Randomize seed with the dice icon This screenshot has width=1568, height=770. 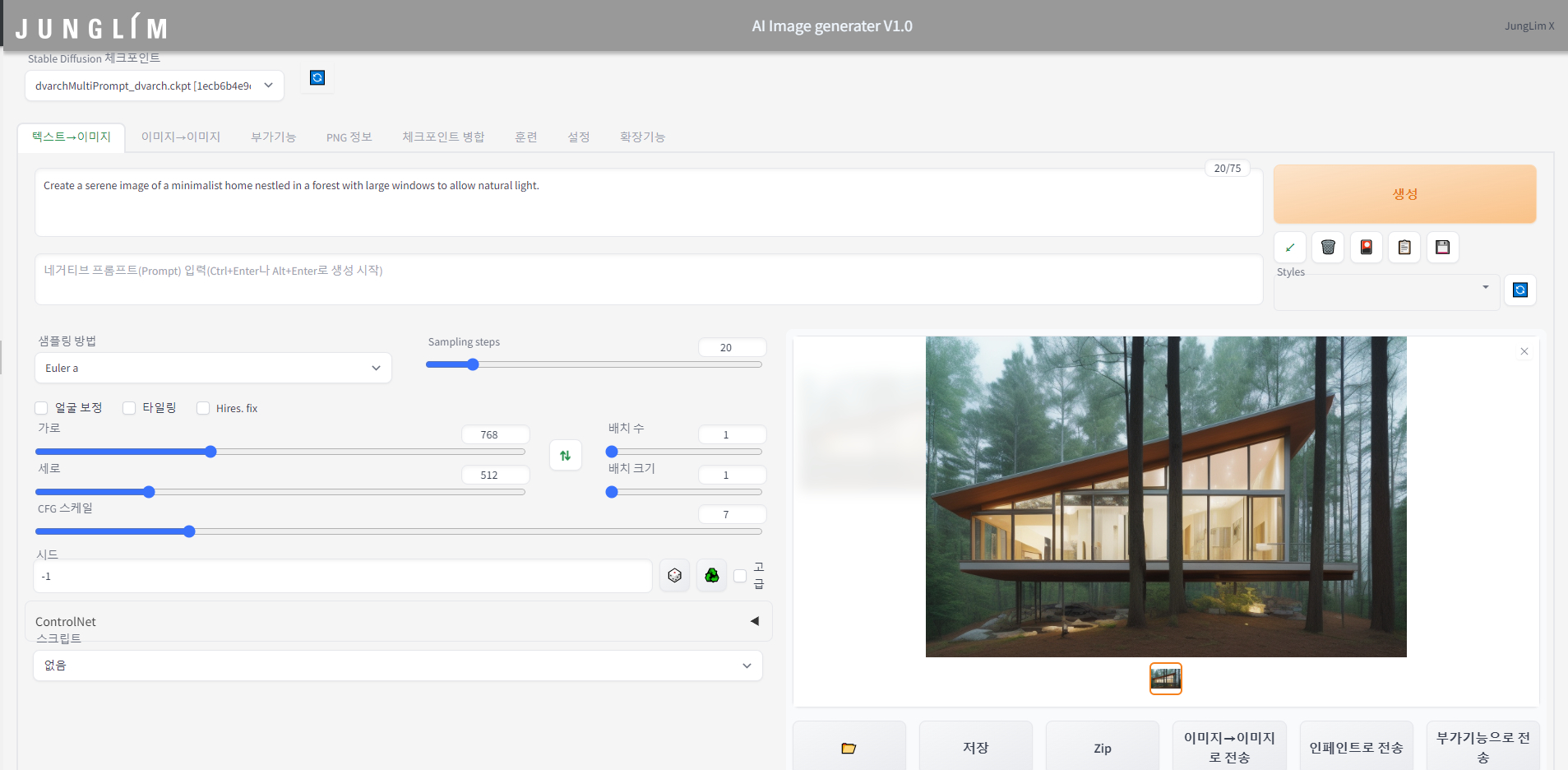point(675,576)
